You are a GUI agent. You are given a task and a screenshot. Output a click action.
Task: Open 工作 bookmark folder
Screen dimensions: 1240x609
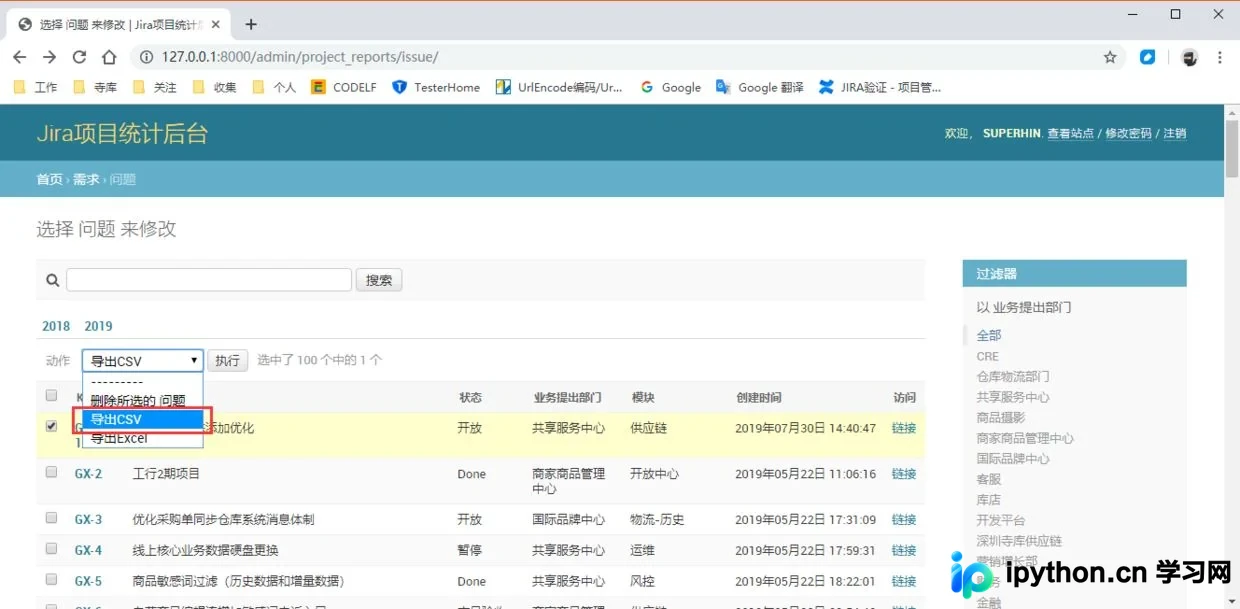point(35,87)
